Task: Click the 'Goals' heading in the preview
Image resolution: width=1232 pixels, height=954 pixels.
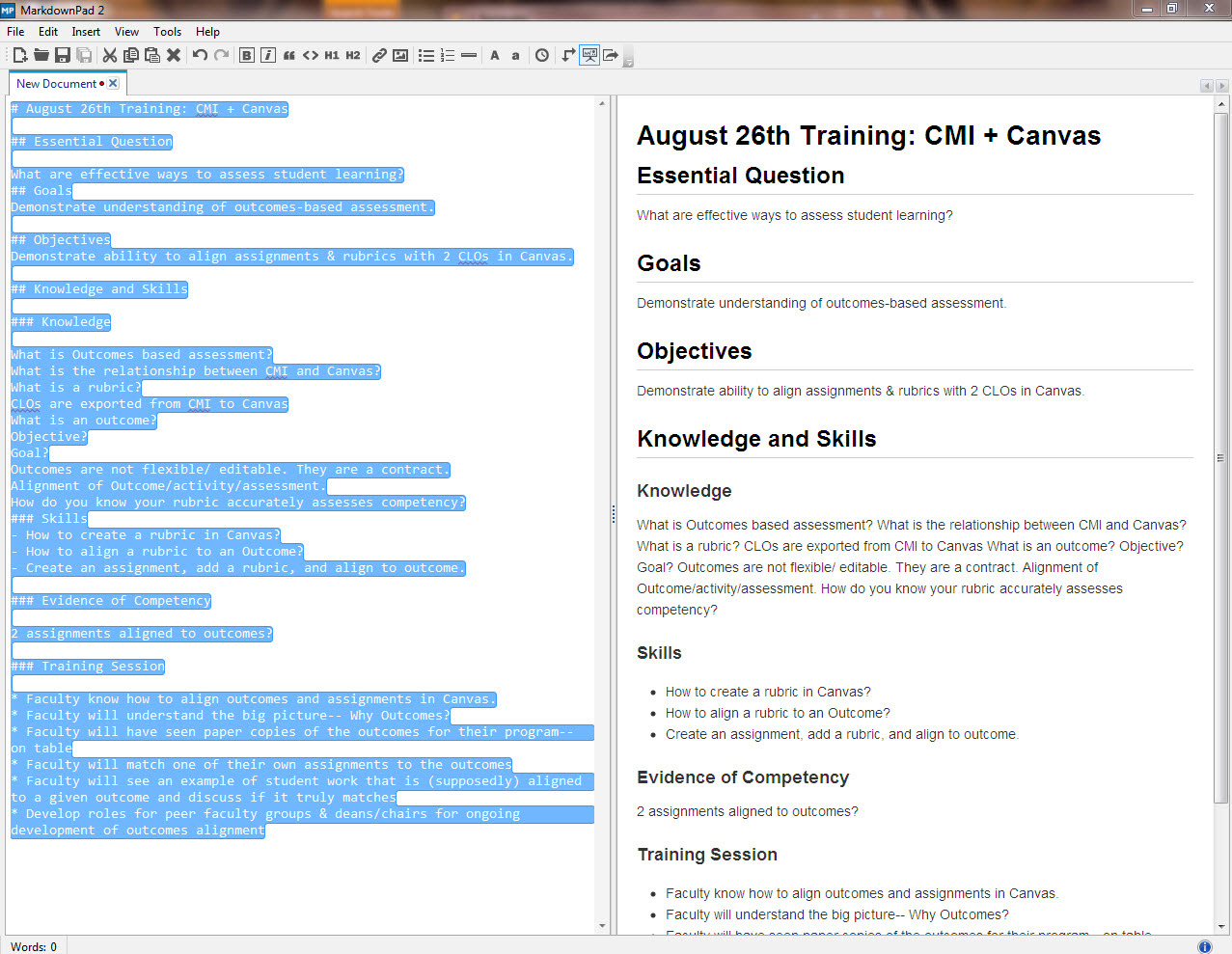Action: pyautogui.click(x=669, y=263)
